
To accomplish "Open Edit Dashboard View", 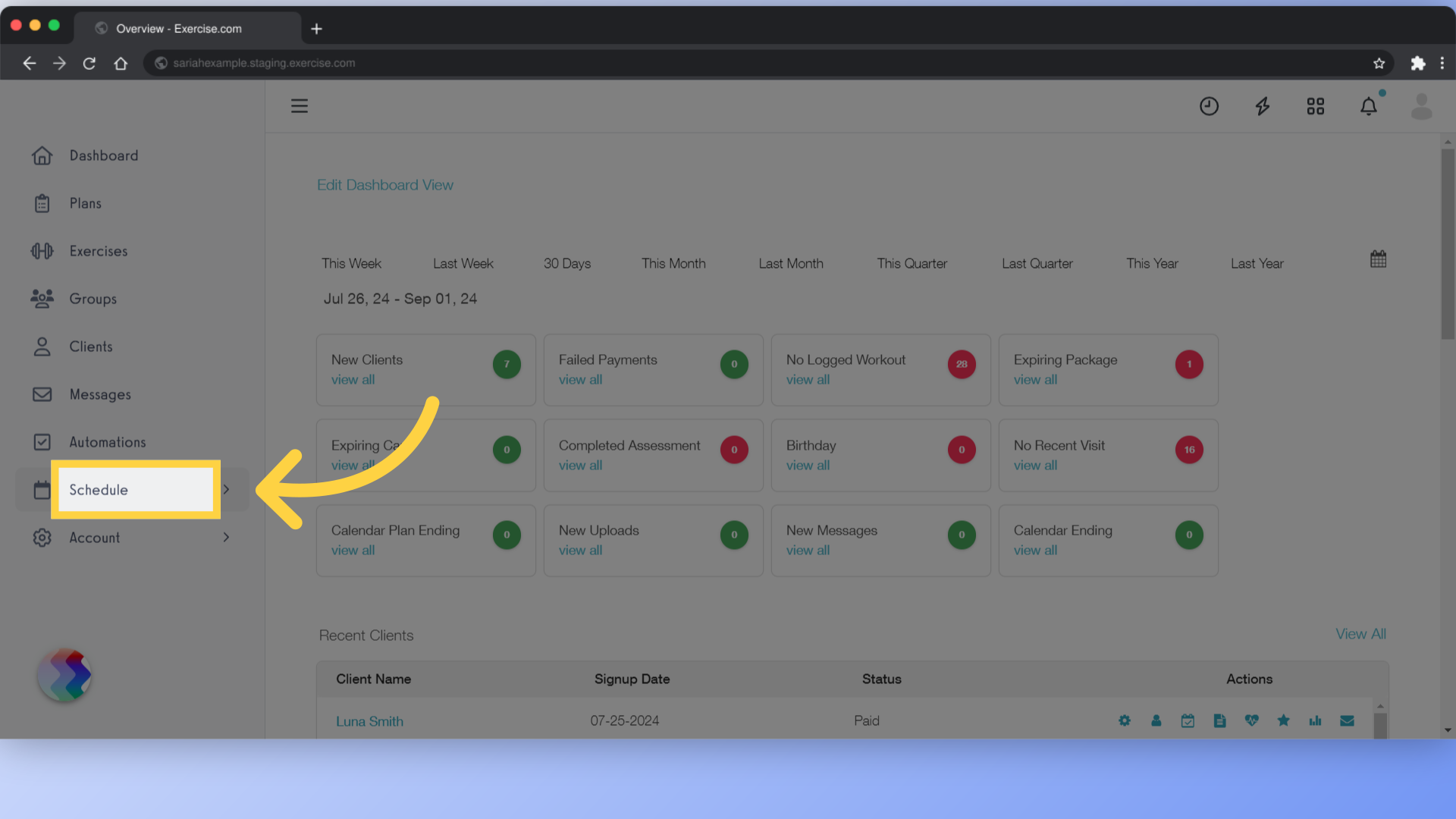I will point(385,185).
